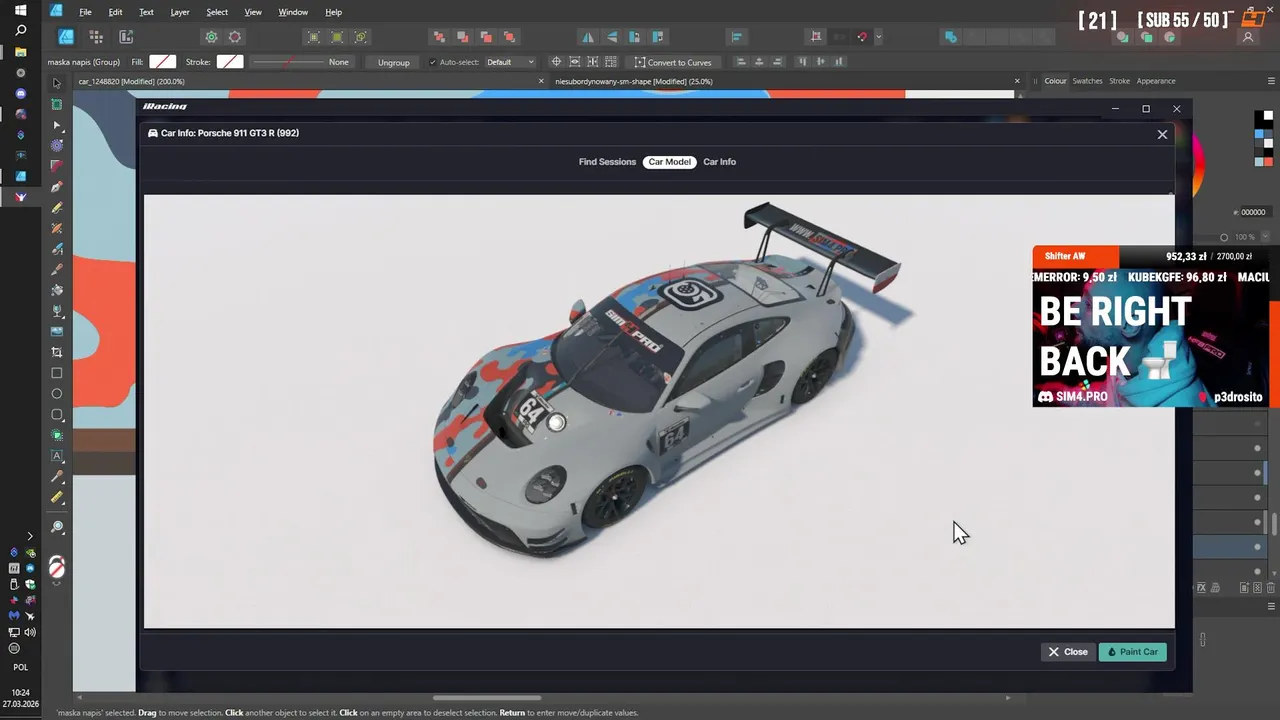Switch to the Stroke panel tab
This screenshot has width=1280, height=720.
click(1119, 81)
